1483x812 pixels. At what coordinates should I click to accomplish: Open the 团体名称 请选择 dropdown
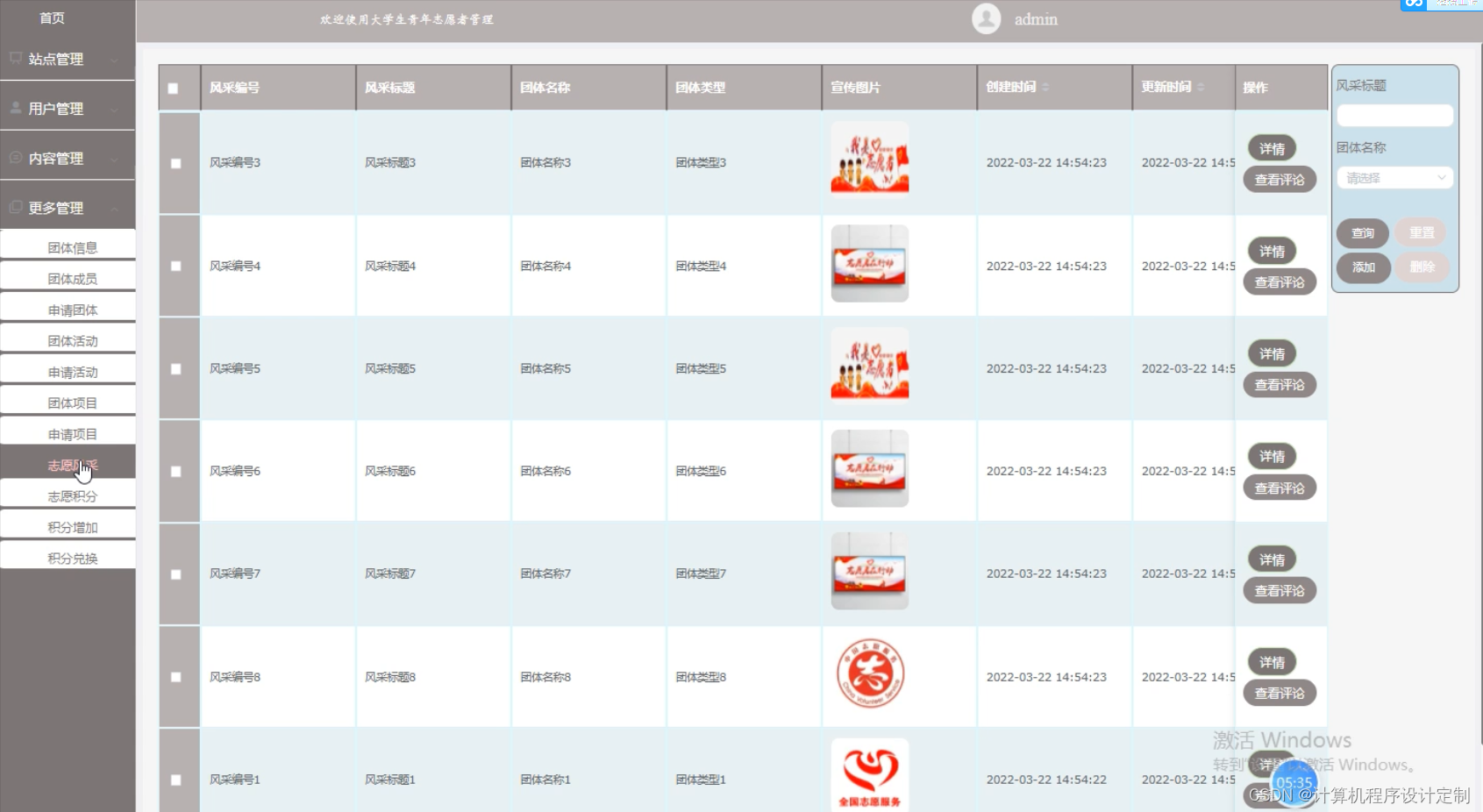(x=1394, y=178)
